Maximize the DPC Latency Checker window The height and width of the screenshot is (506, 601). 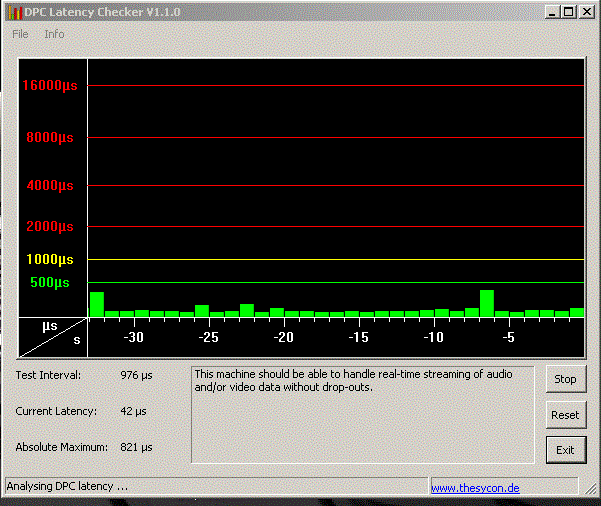(569, 12)
